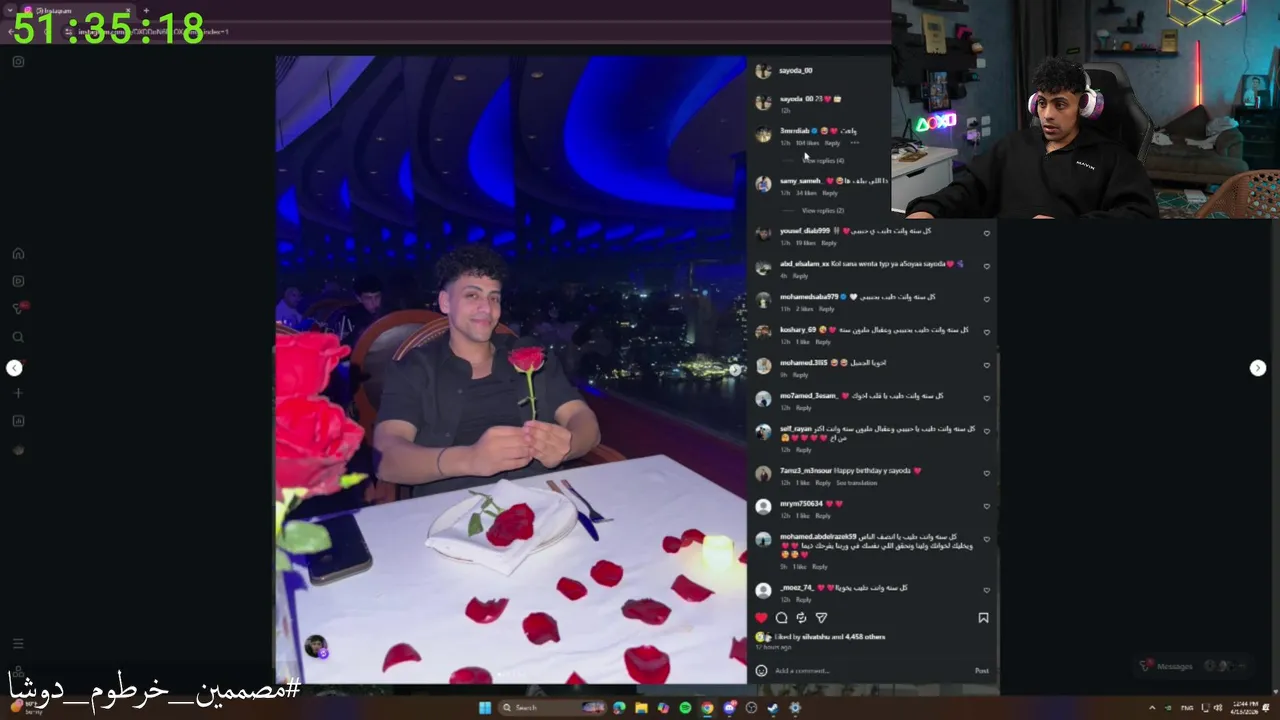Like mohamedsaba979's comment
1280x720 pixels.
coord(986,299)
